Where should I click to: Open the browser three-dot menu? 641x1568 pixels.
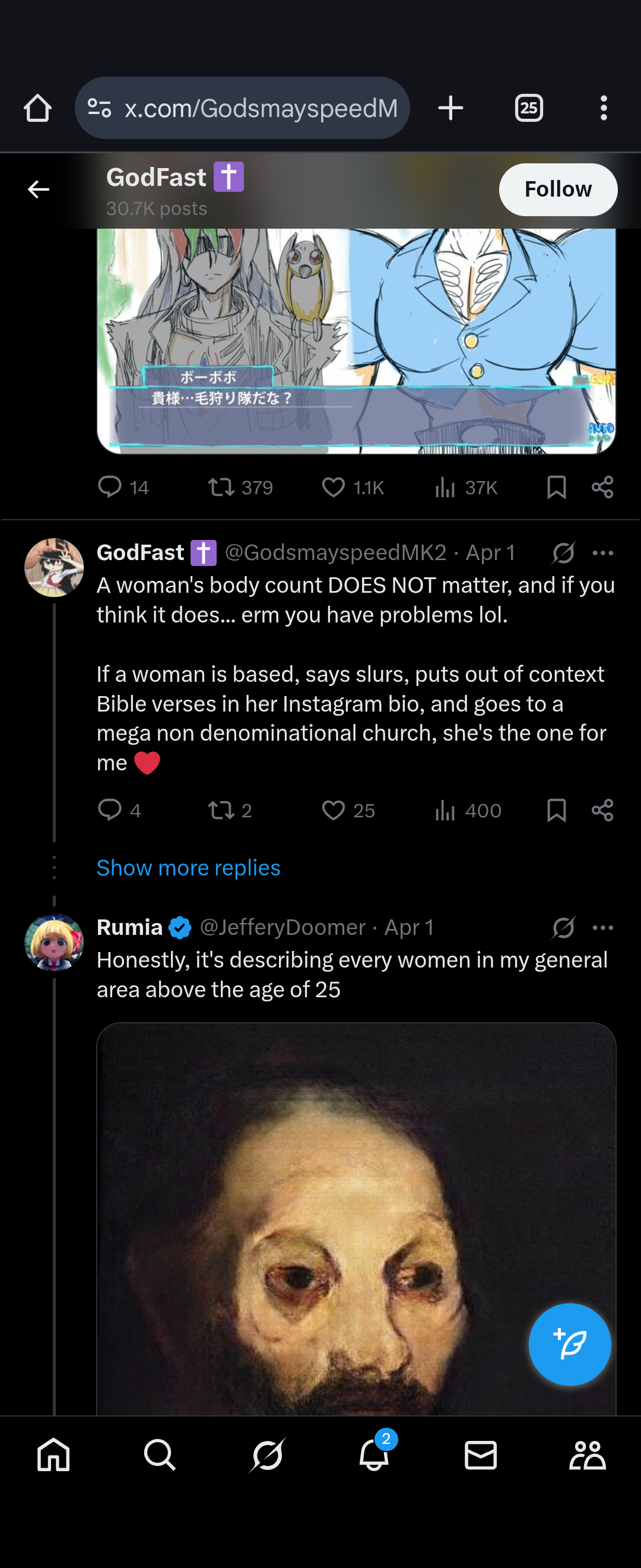click(603, 108)
